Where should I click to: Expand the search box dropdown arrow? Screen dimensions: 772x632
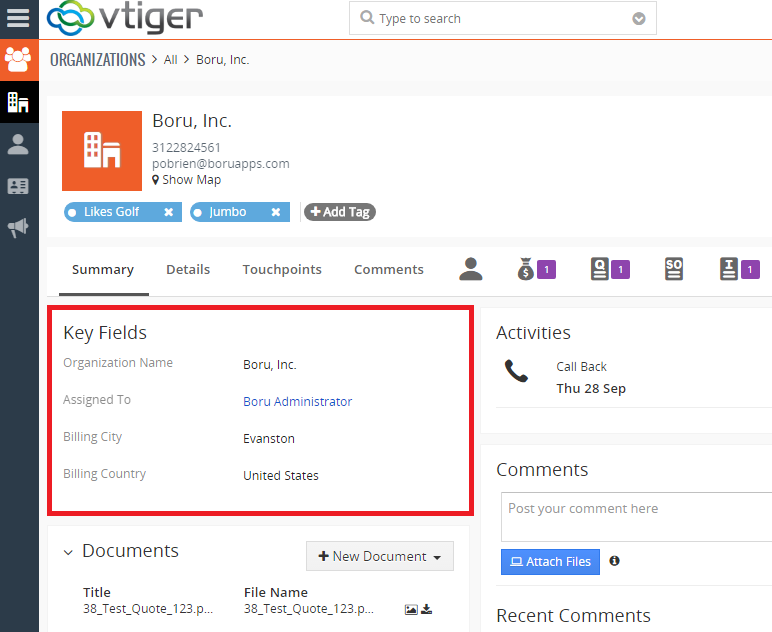(x=639, y=19)
